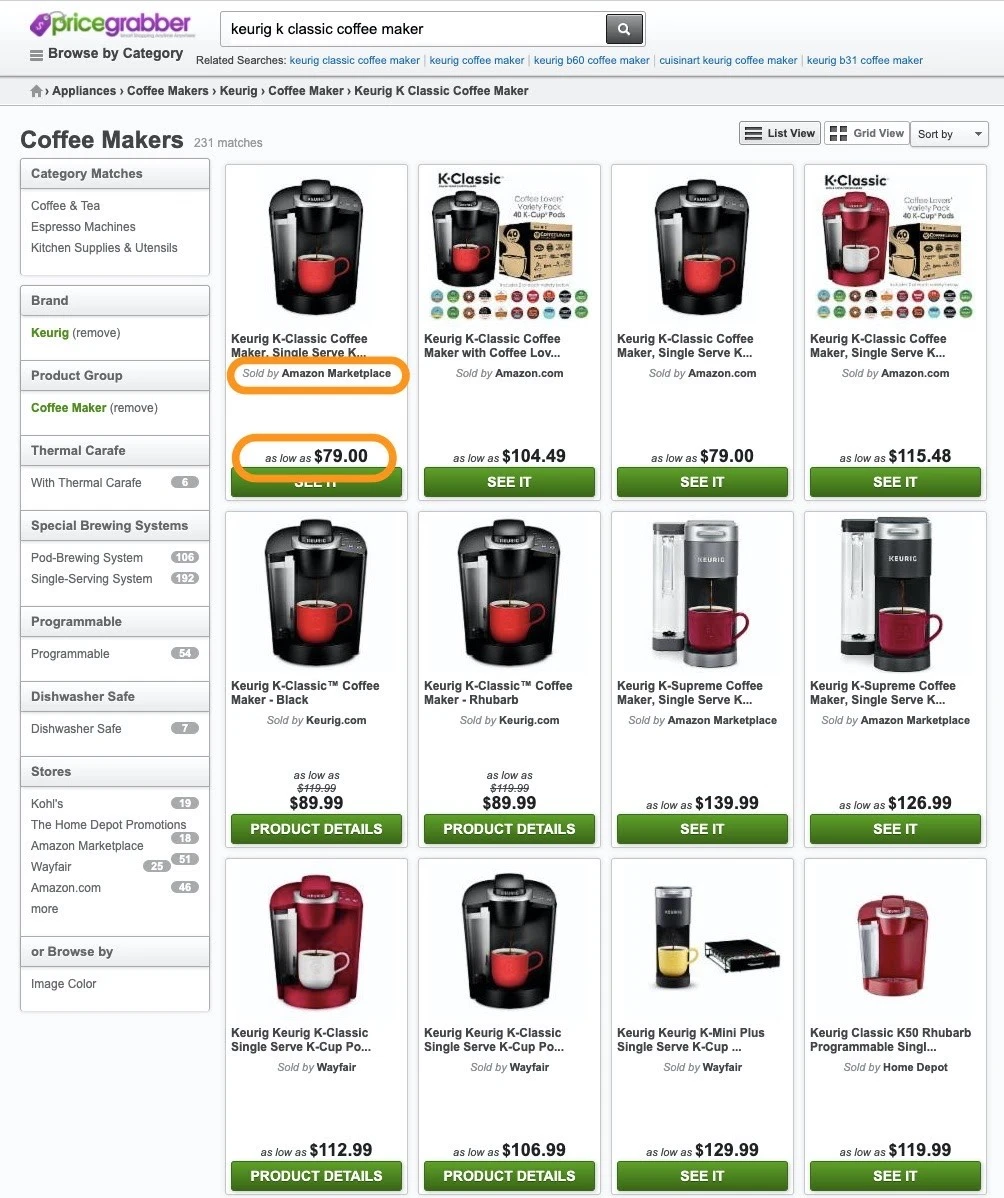
Task: Expand more stores in Stores filter
Action: point(44,908)
